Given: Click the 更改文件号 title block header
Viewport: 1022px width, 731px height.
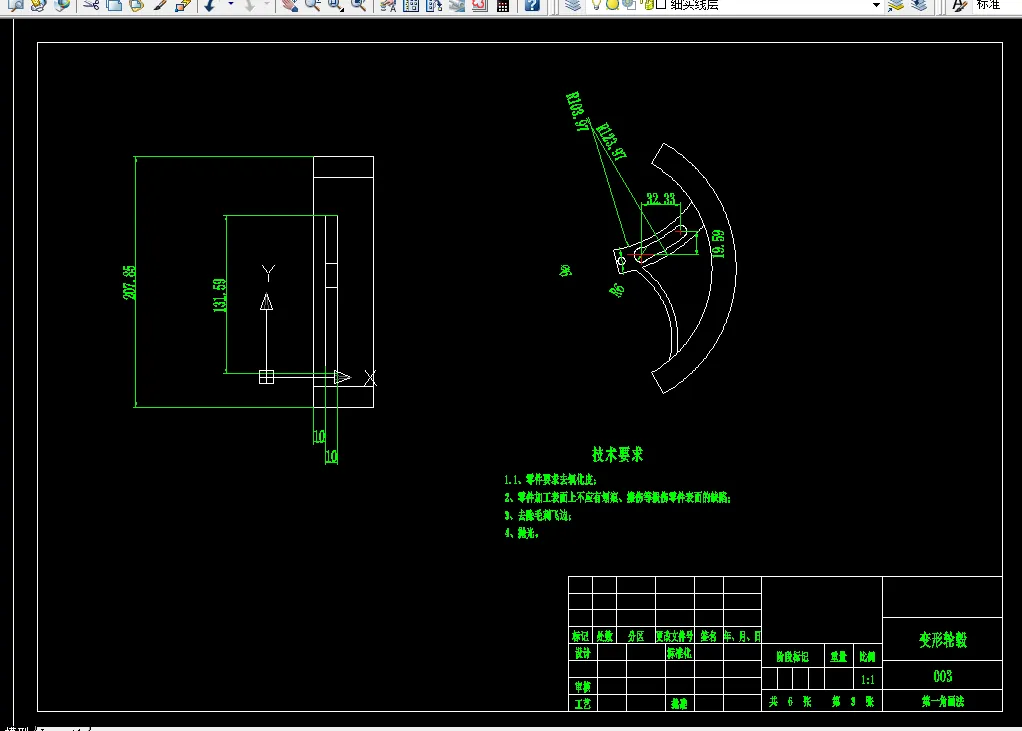Looking at the screenshot, I should click(675, 635).
